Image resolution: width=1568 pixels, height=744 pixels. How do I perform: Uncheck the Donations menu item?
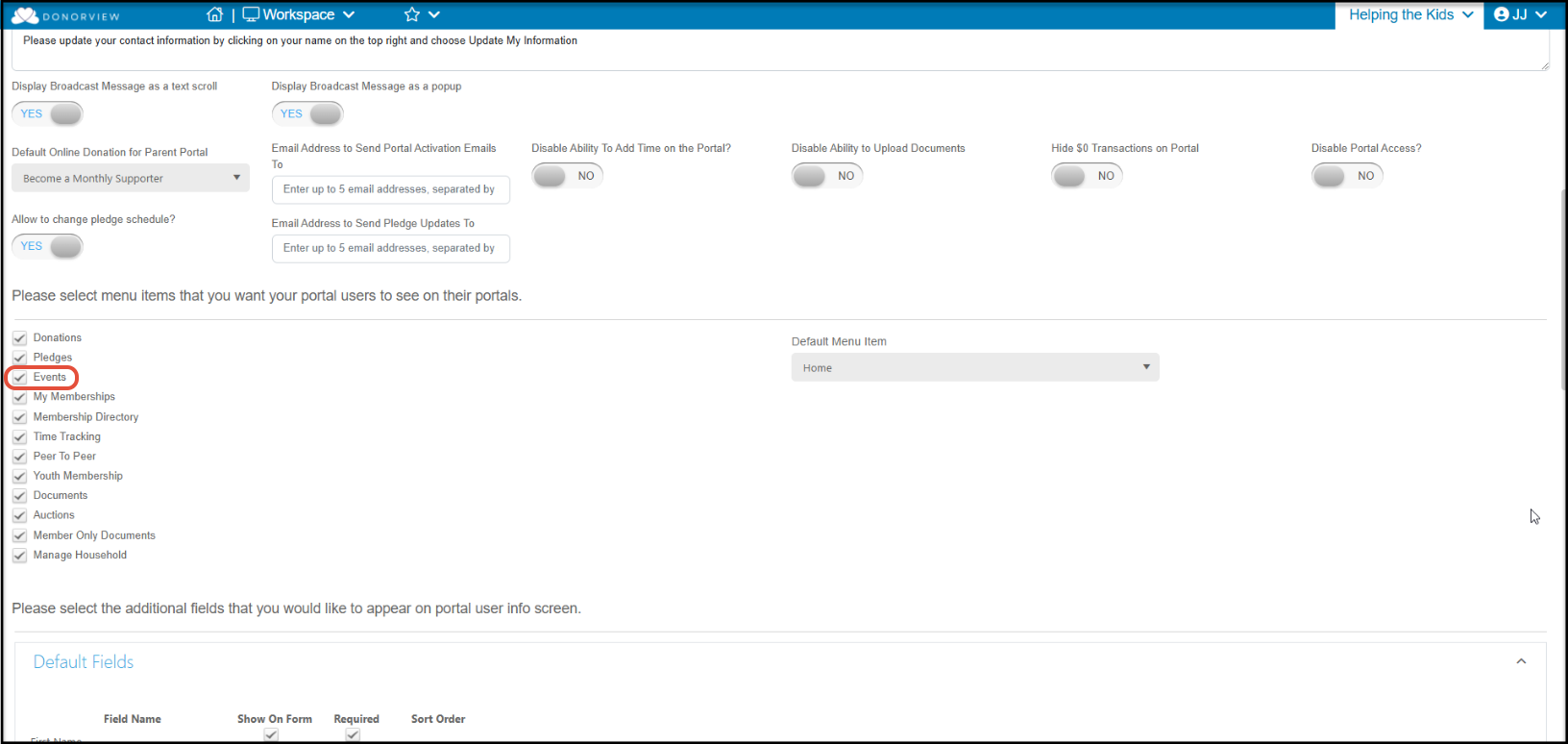19,338
